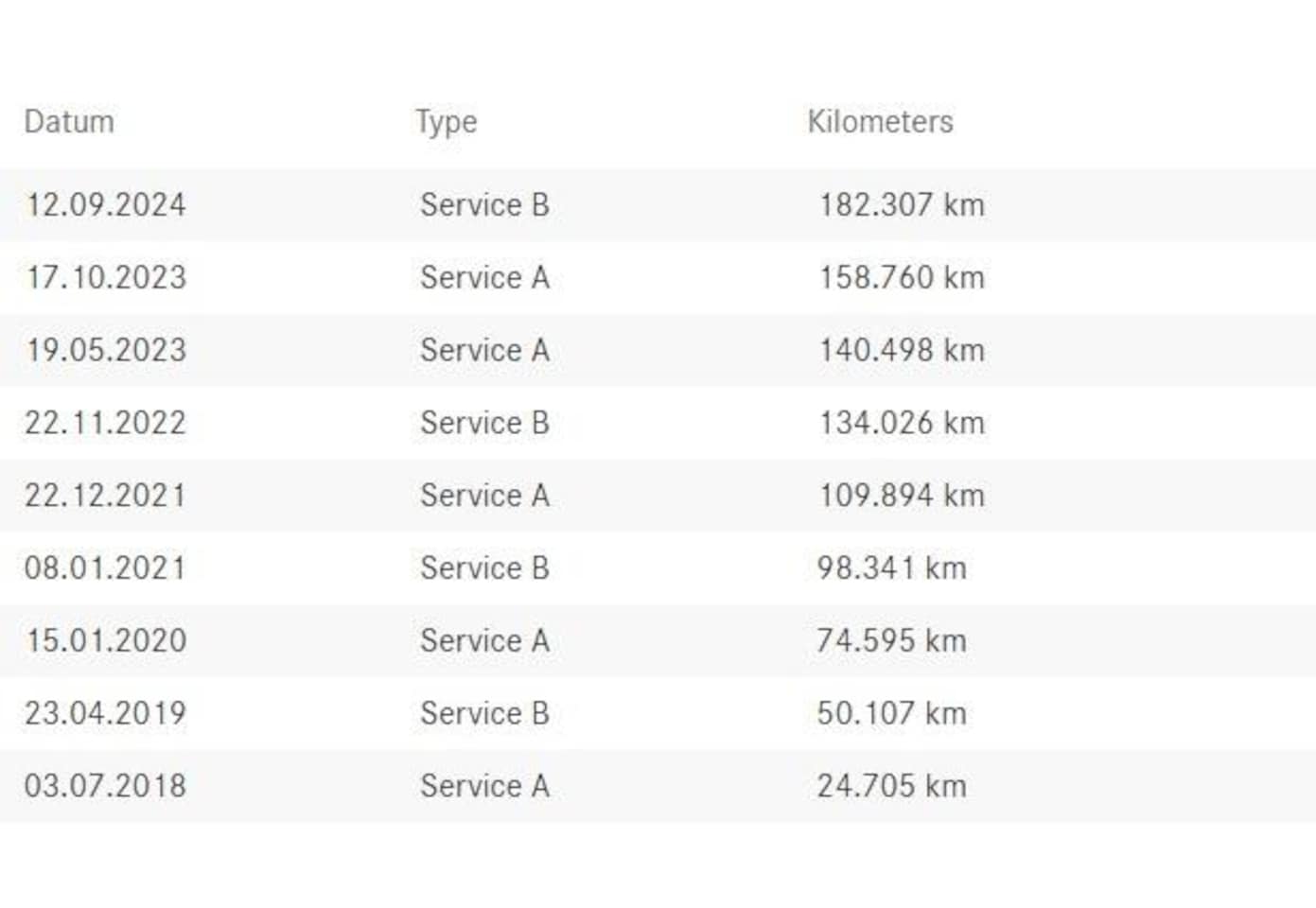Click the 24.705 km mileage value
This screenshot has width=1316, height=908.
coord(891,786)
